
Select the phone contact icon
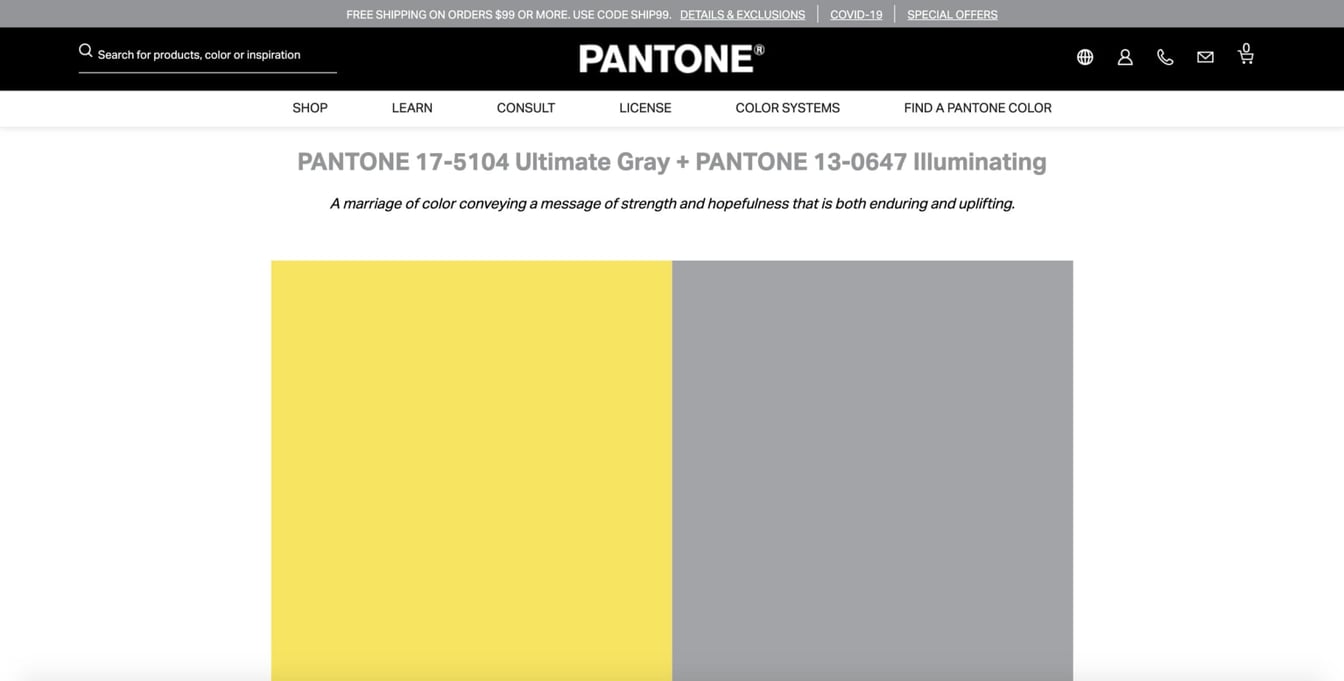coord(1164,57)
